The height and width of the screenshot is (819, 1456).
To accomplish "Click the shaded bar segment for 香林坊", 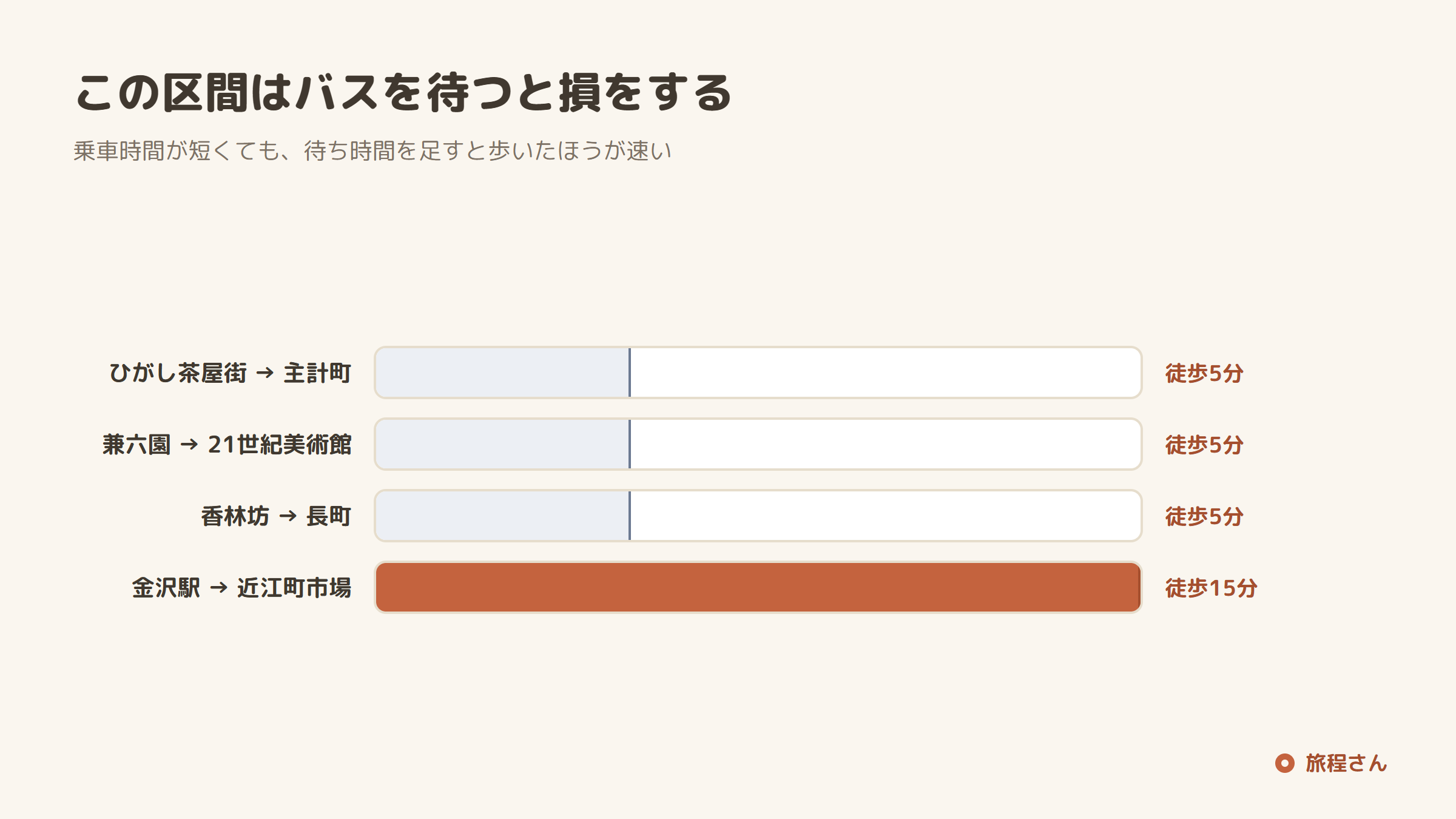I will point(502,516).
